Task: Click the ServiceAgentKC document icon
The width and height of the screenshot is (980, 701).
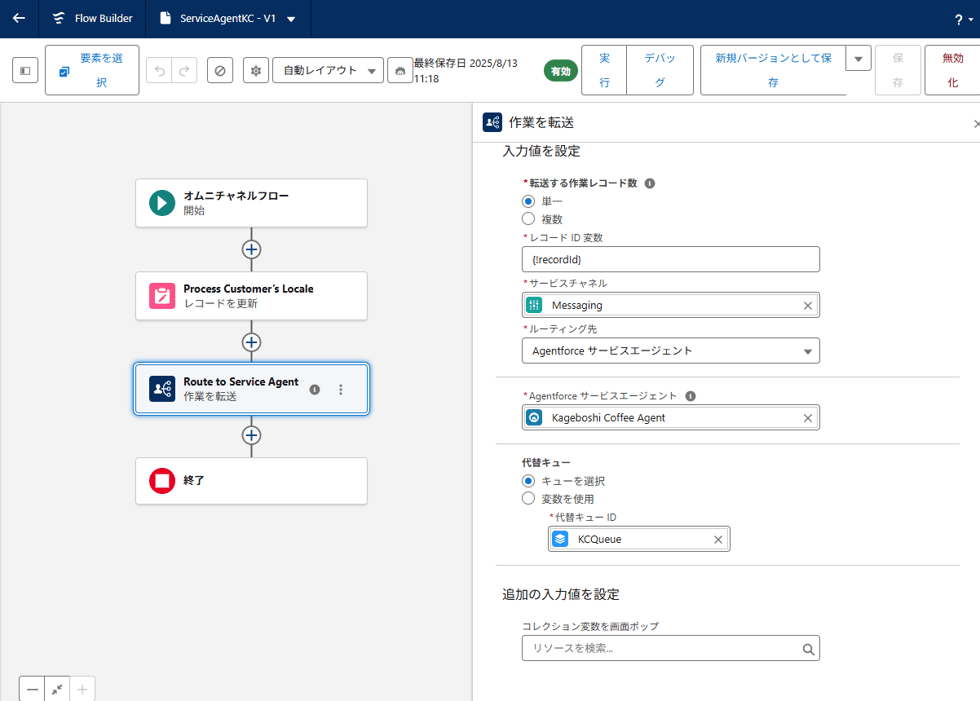Action: (165, 18)
